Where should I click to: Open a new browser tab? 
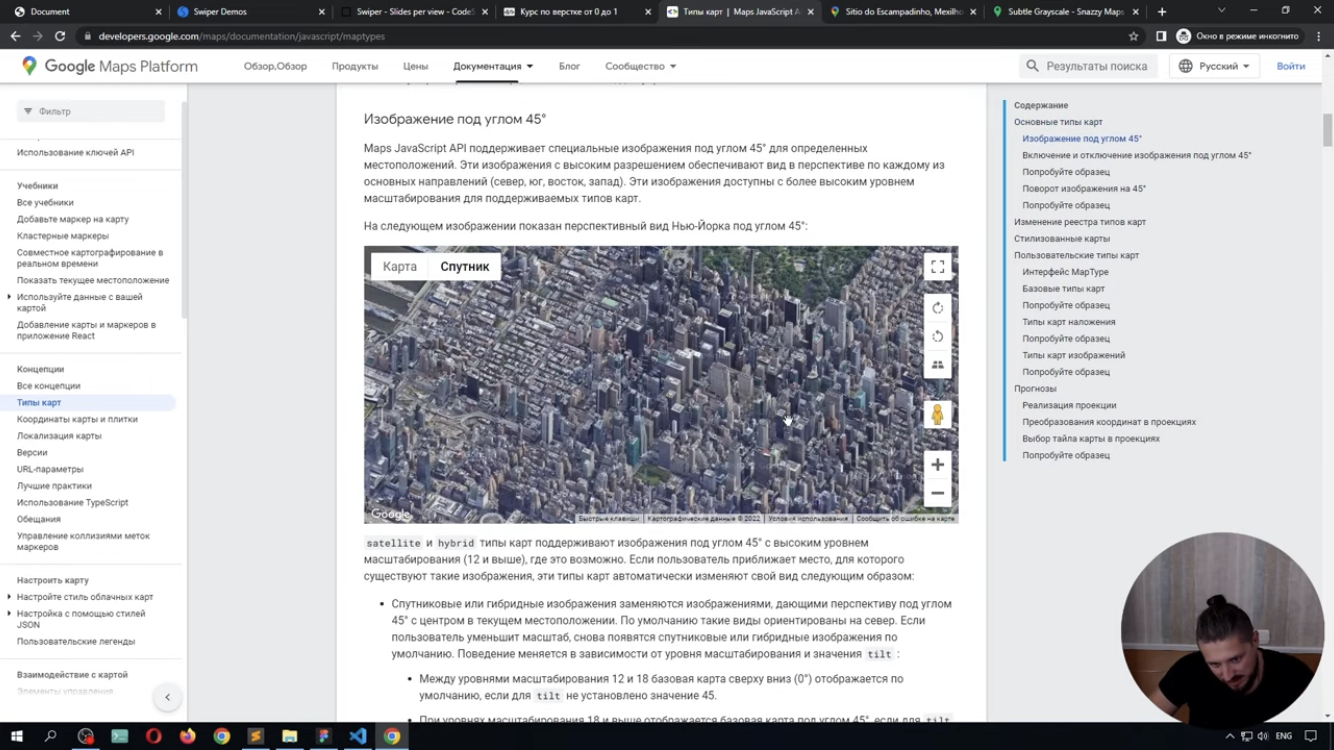coord(1161,12)
